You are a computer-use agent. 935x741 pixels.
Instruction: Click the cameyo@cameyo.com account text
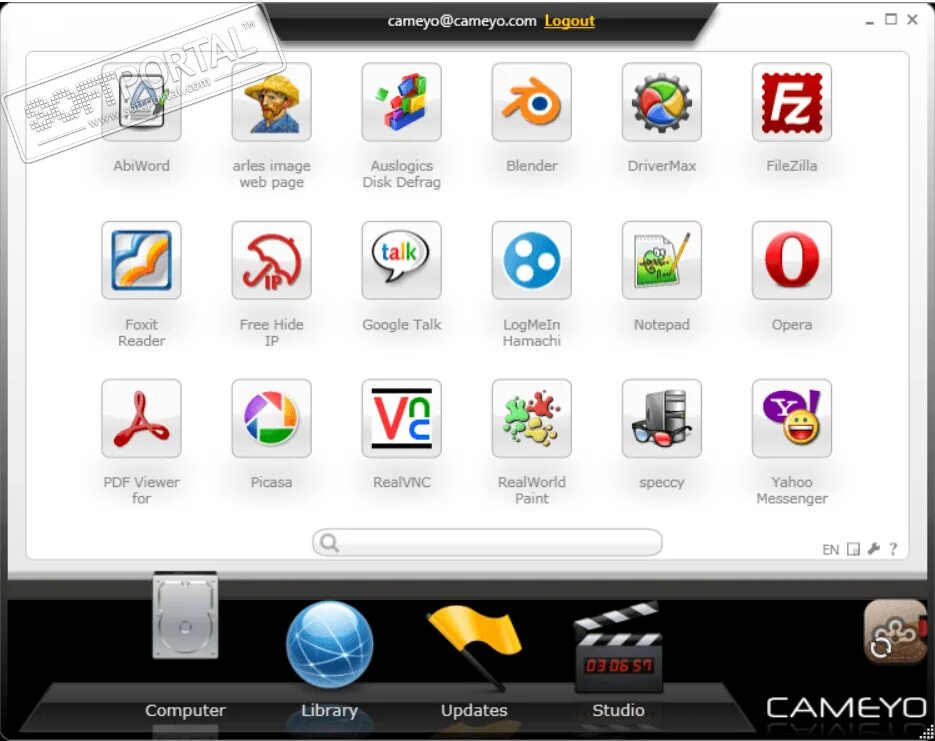click(x=462, y=21)
